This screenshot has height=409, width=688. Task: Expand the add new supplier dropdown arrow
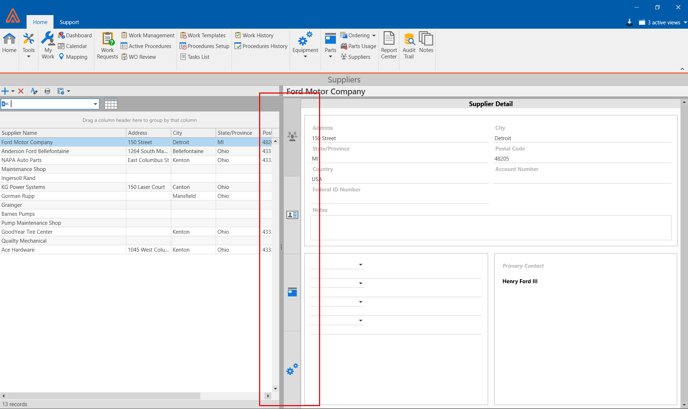tap(13, 91)
